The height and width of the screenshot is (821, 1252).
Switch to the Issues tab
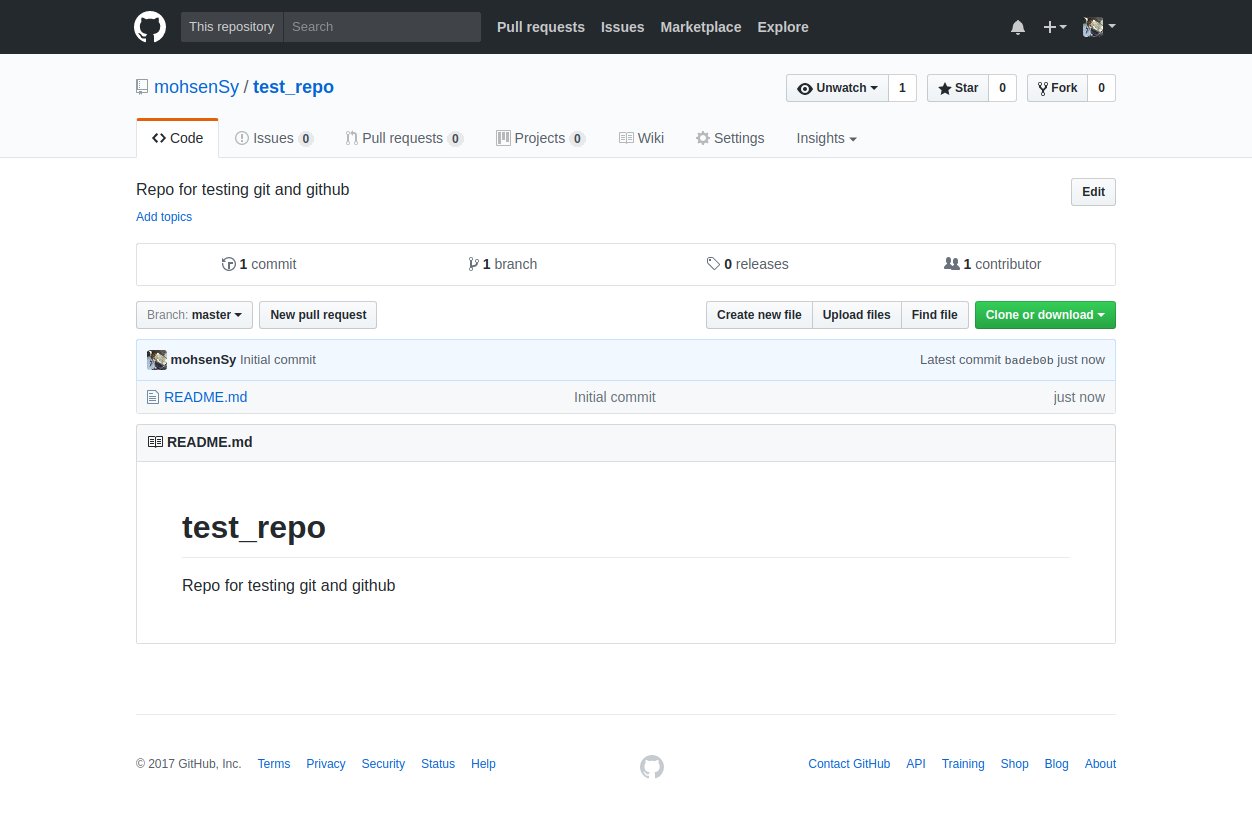(x=274, y=138)
